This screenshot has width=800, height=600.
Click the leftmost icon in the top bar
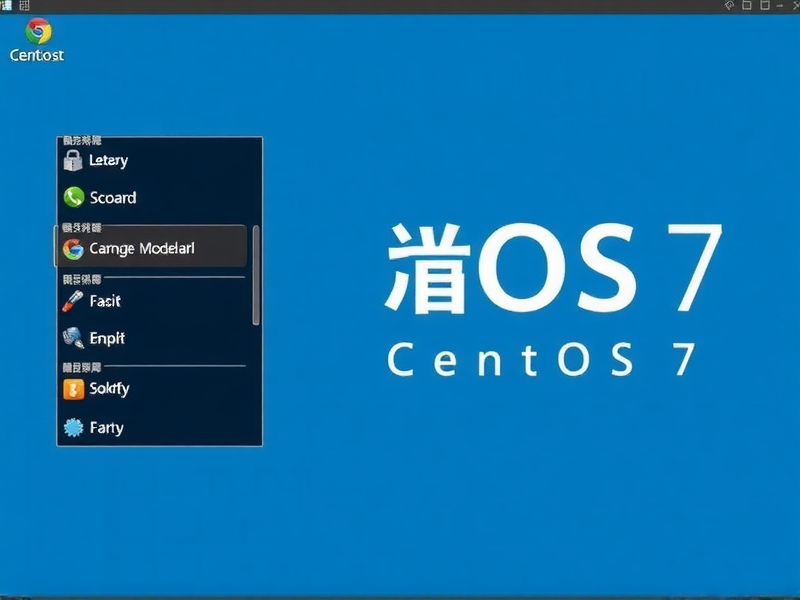pos(8,6)
